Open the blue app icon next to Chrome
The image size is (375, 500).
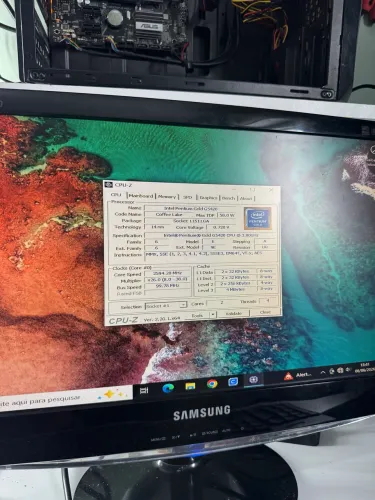233,382
